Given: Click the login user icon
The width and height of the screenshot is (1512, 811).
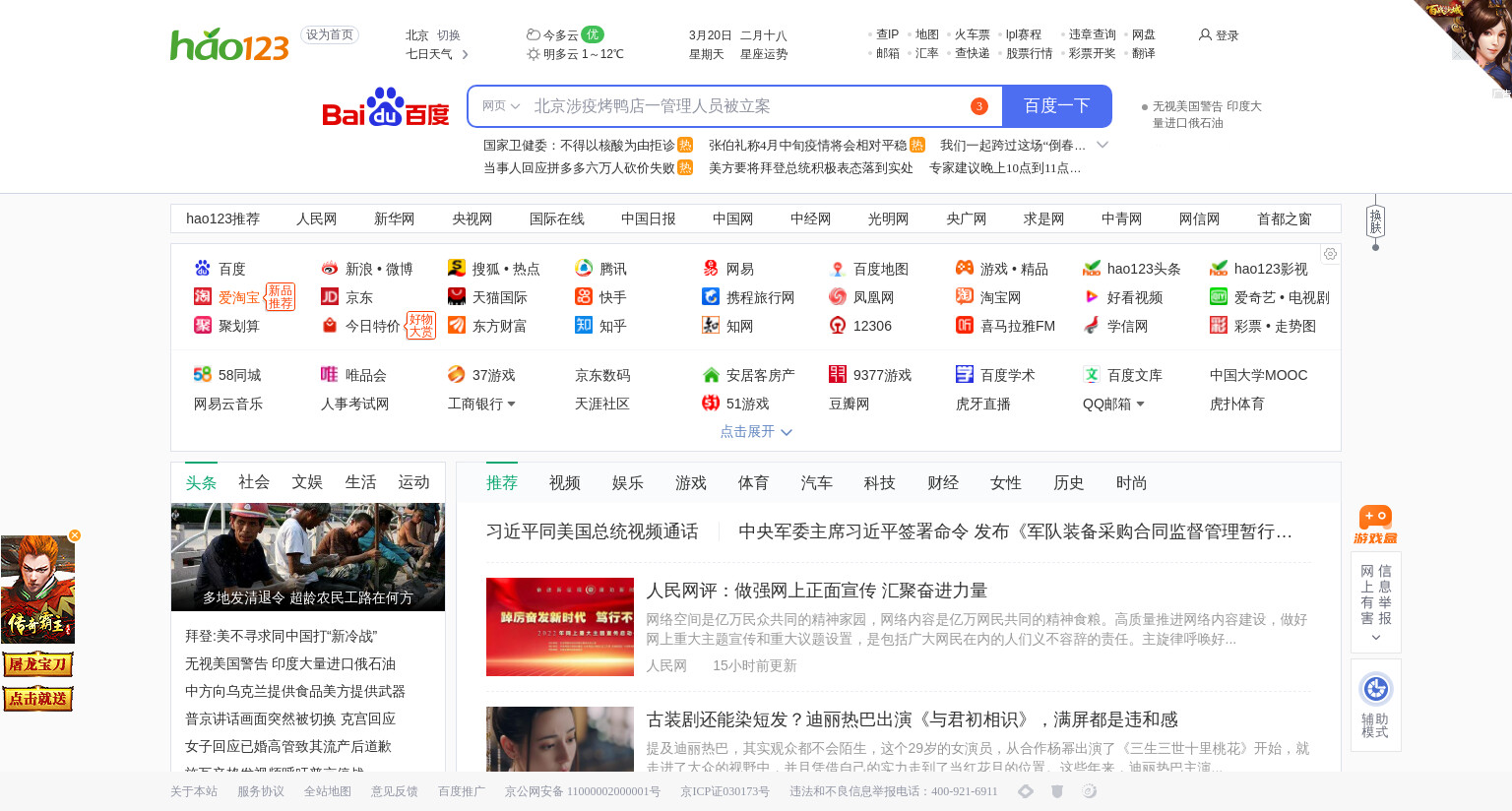Looking at the screenshot, I should point(1205,34).
